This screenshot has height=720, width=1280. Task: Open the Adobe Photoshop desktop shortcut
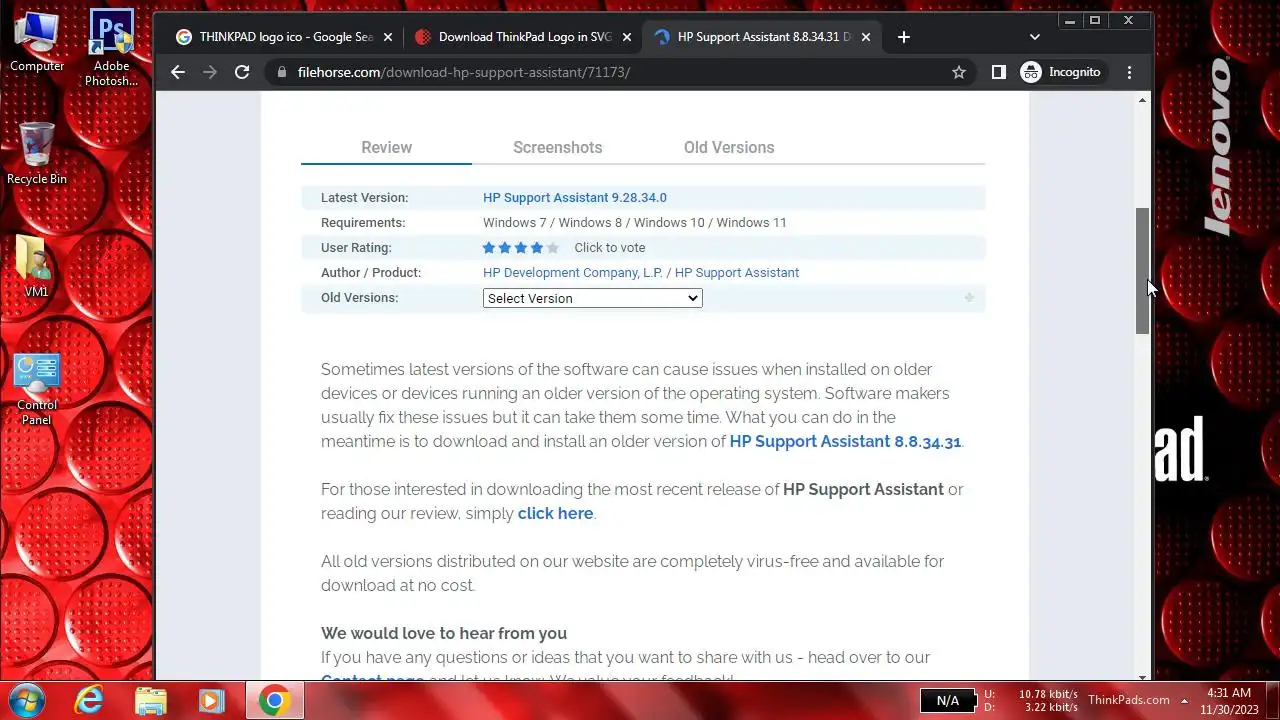[111, 47]
